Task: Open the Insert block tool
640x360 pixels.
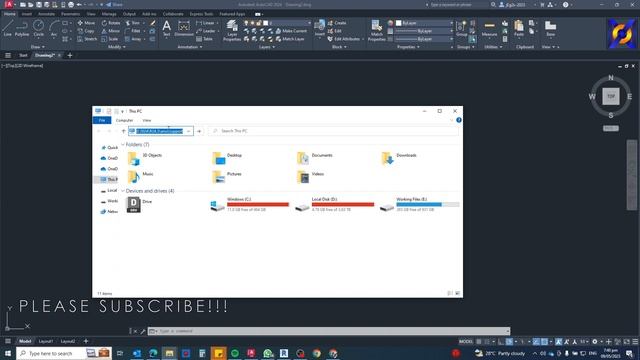Action: [320, 29]
